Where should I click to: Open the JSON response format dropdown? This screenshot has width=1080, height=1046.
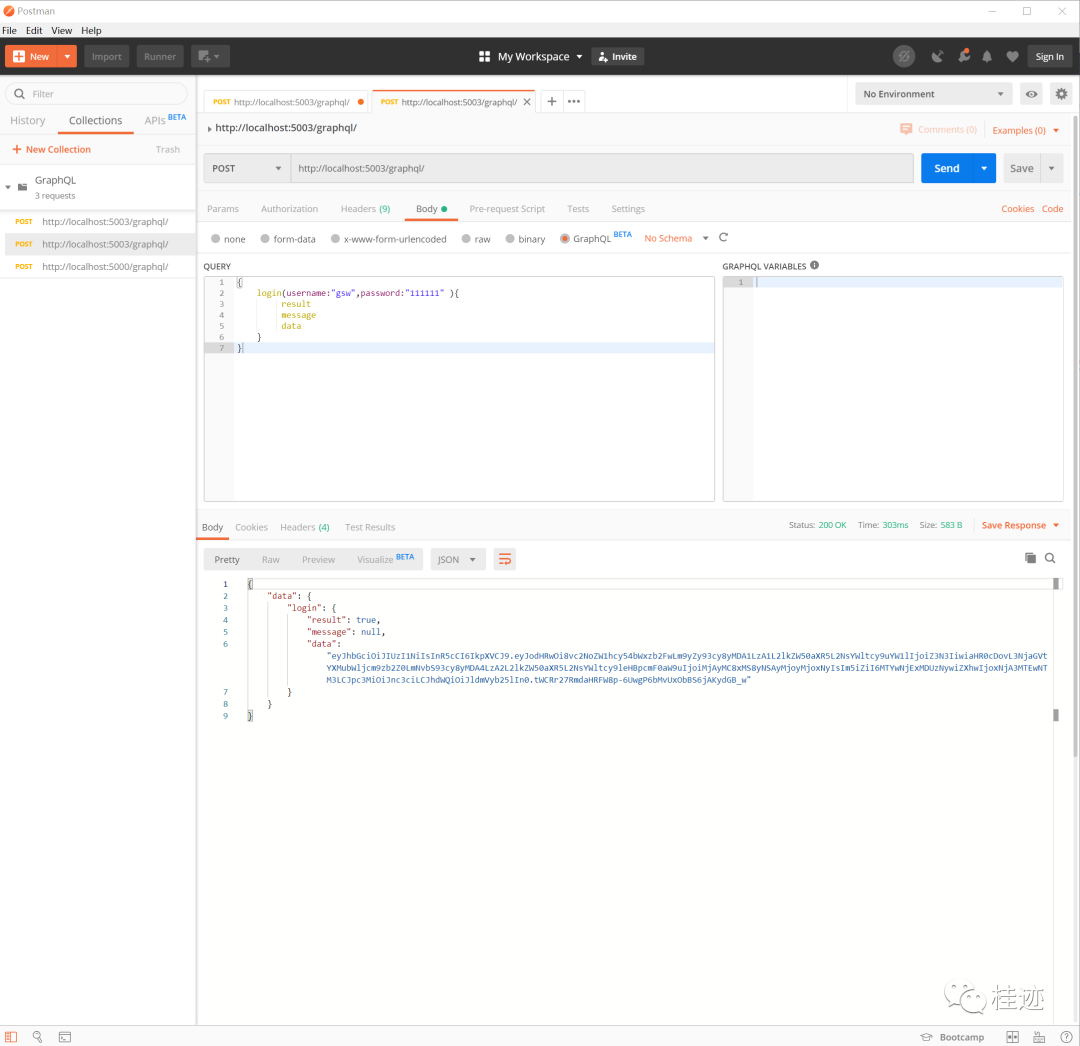pyautogui.click(x=457, y=559)
